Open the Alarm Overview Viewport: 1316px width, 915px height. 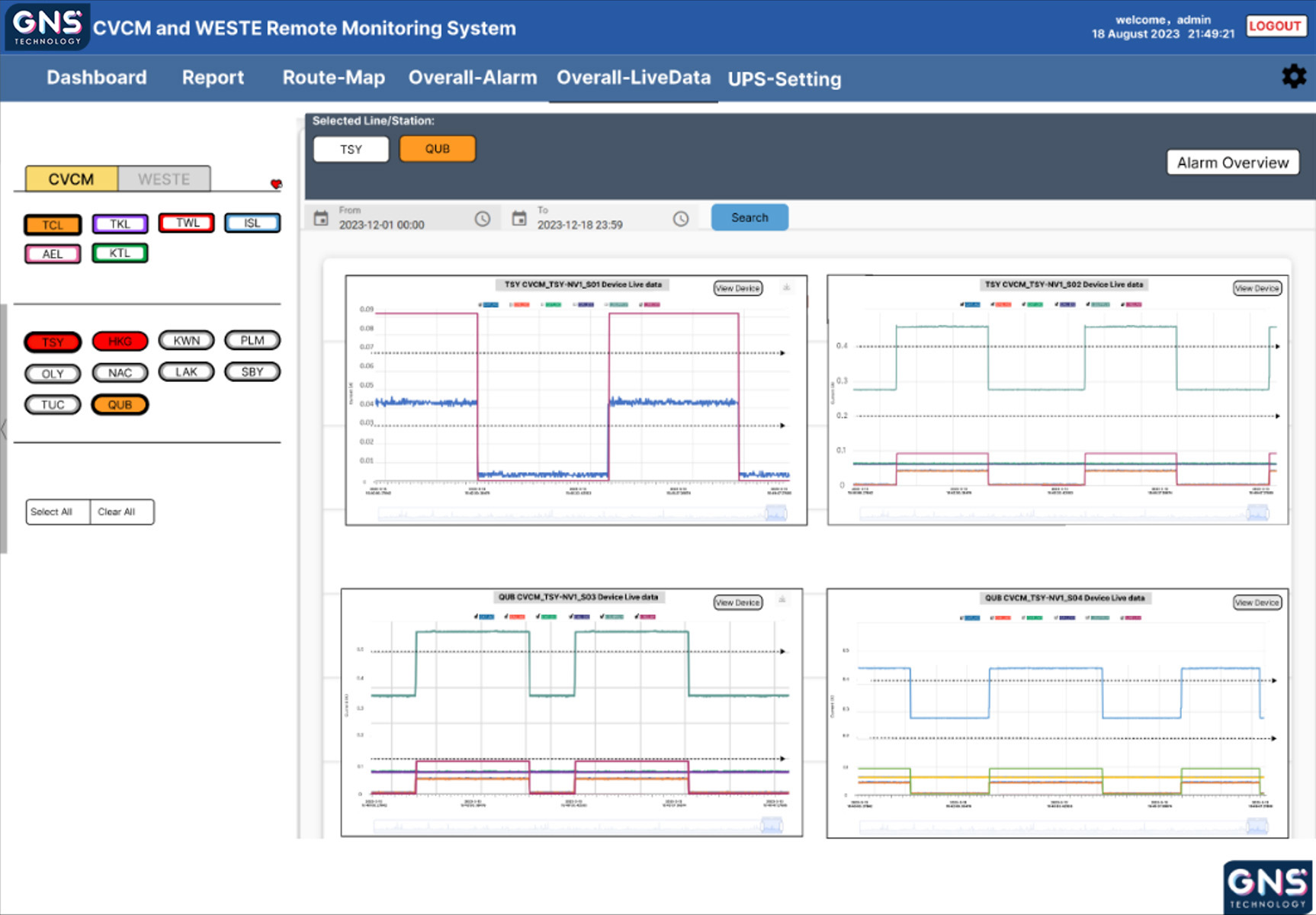1232,162
